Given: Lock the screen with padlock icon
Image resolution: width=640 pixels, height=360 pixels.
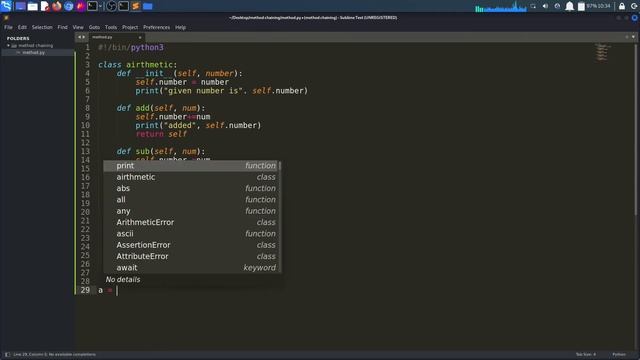Looking at the screenshot, I should pyautogui.click(x=622, y=6).
